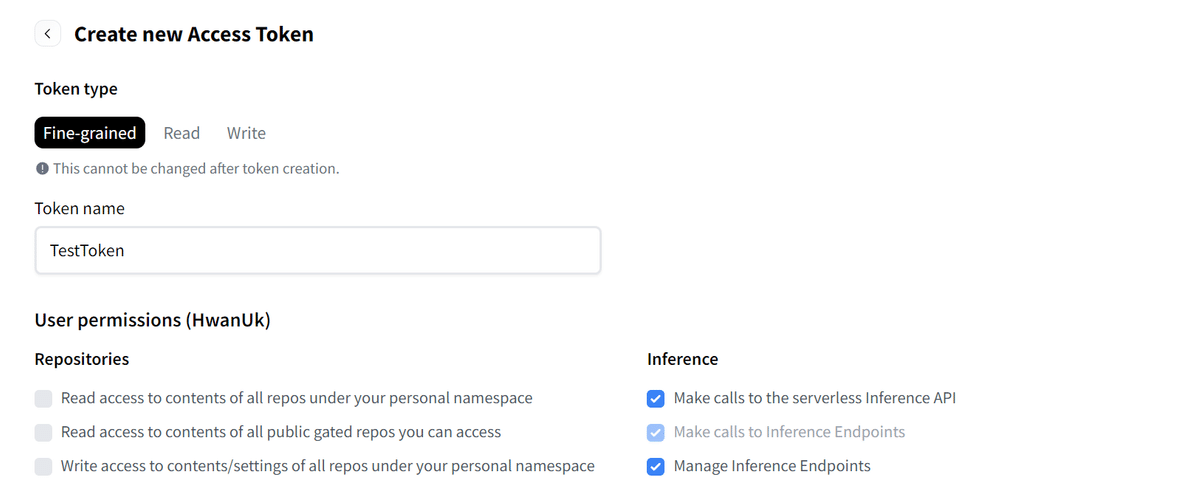The width and height of the screenshot is (1200, 483).
Task: Switch token type to Read
Action: click(x=182, y=133)
